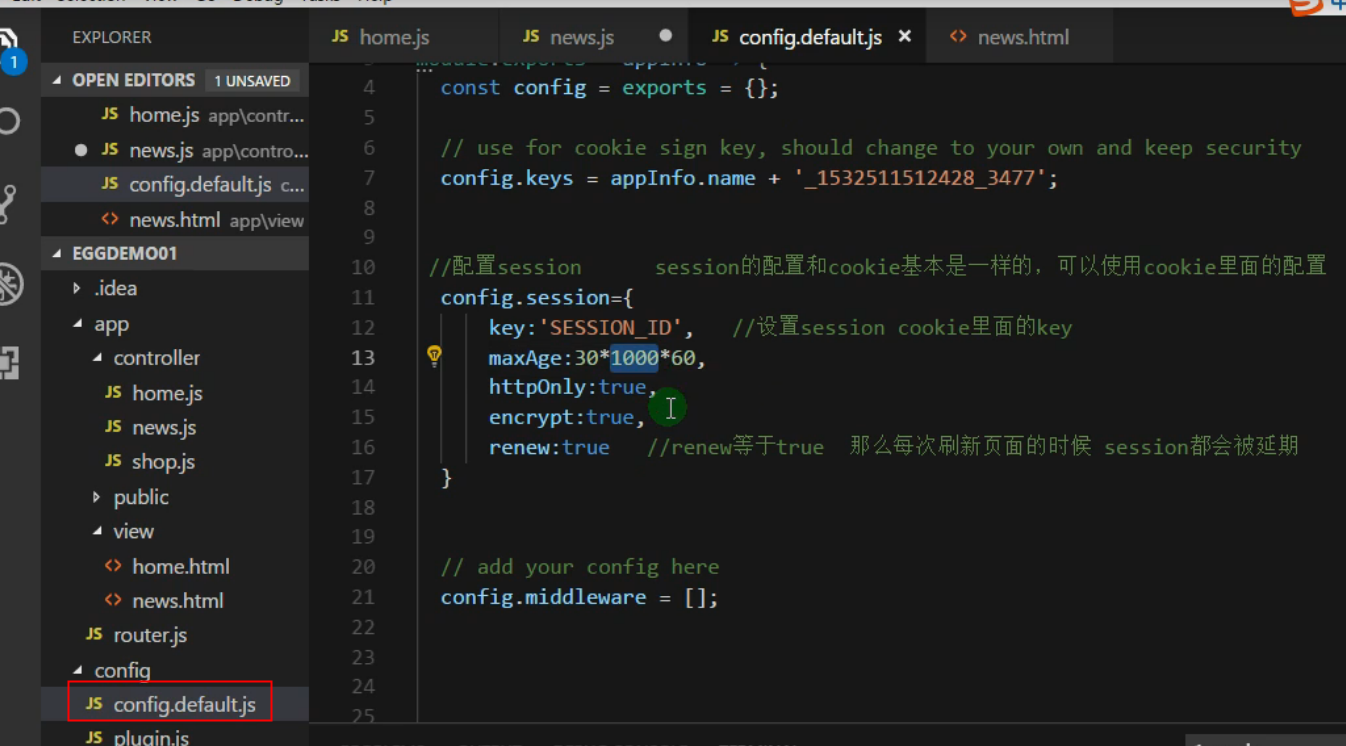The height and width of the screenshot is (746, 1346).
Task: Expand the public folder
Action: [x=141, y=497]
